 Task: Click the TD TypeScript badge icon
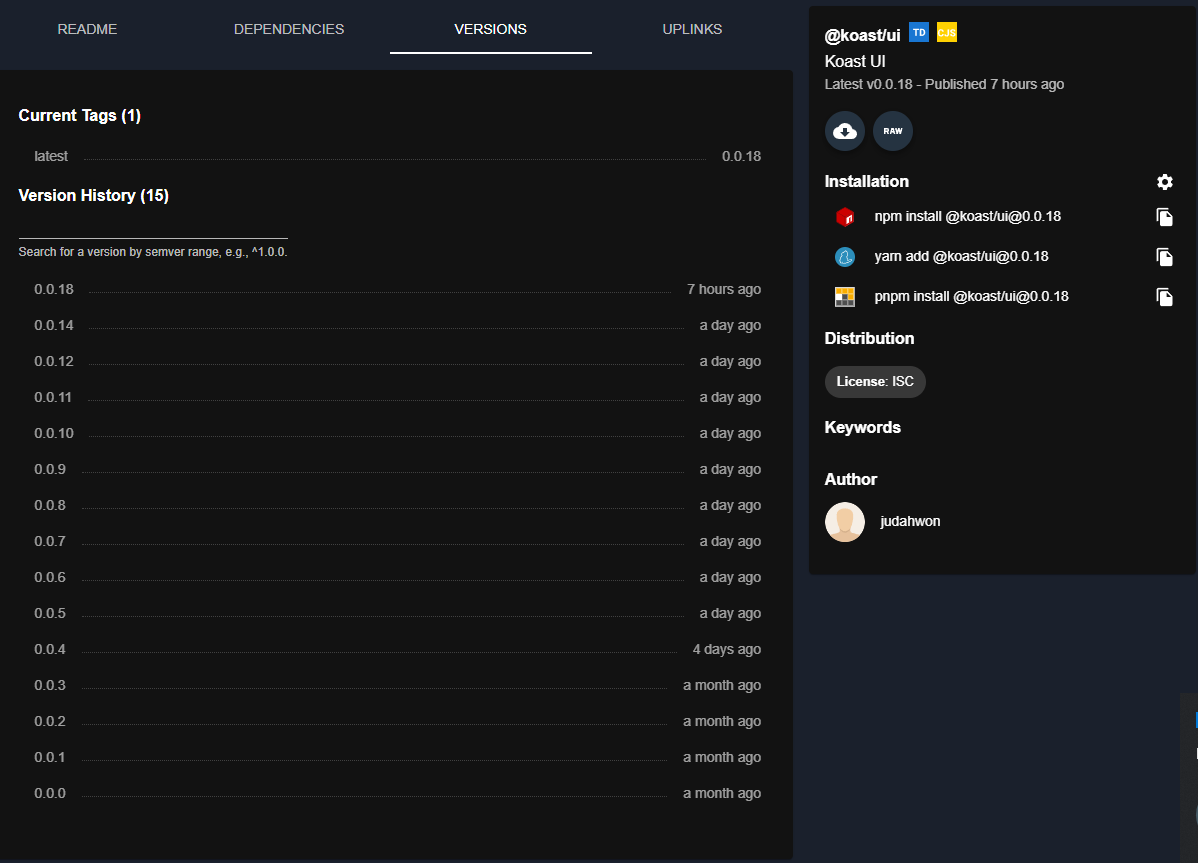point(919,33)
